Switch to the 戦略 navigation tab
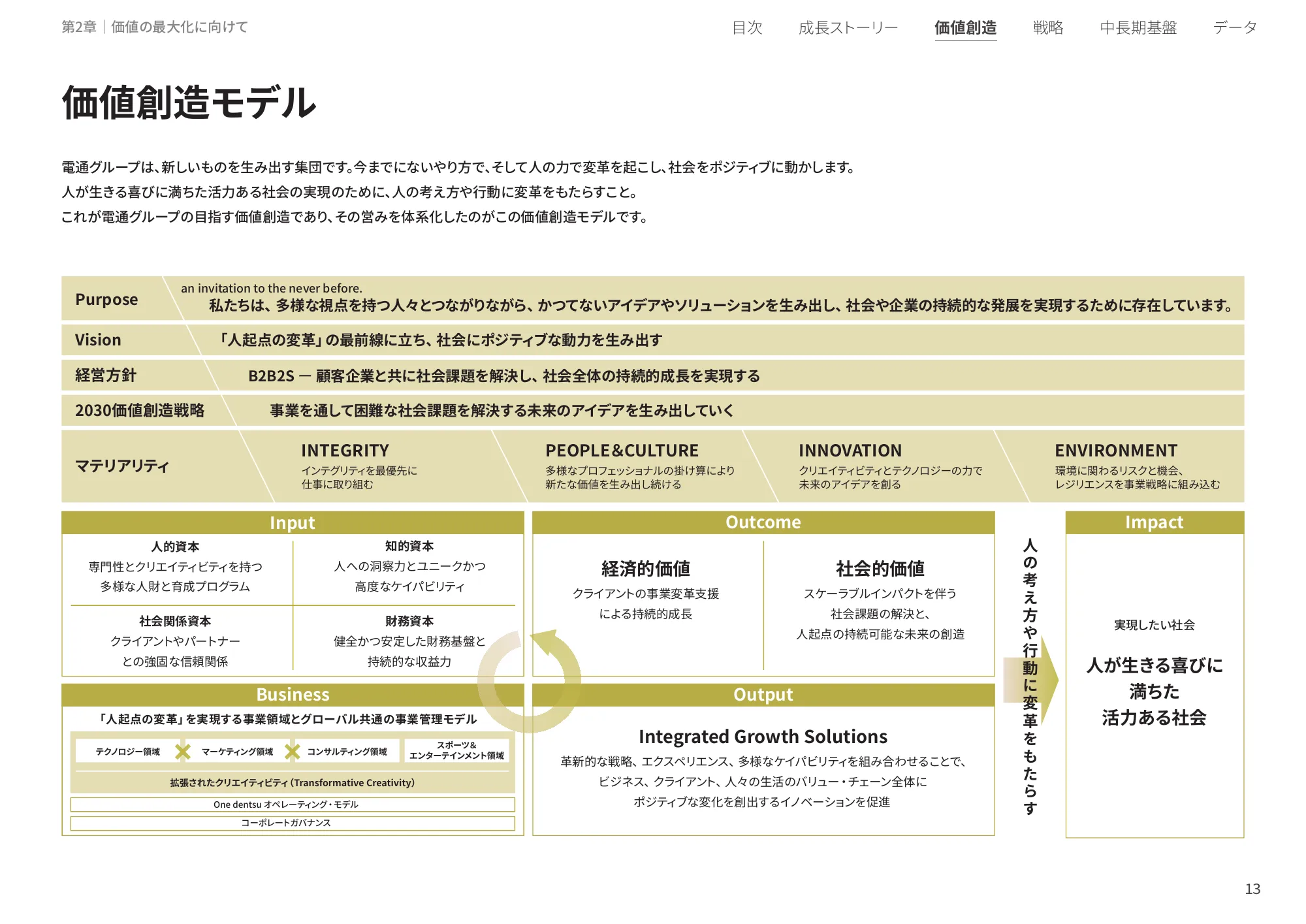 pos(1048,27)
